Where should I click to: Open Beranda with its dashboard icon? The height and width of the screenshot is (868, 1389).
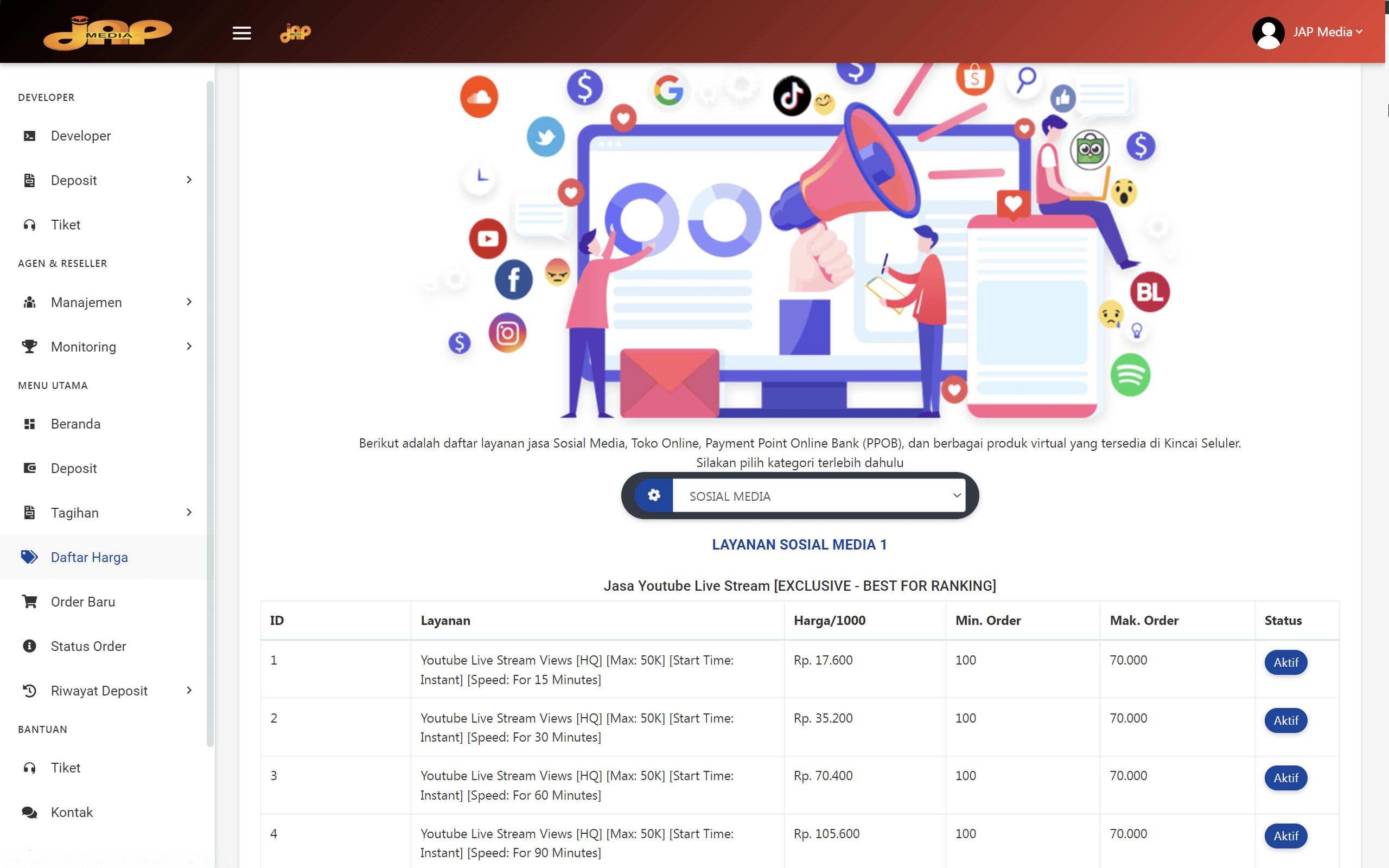click(x=29, y=424)
